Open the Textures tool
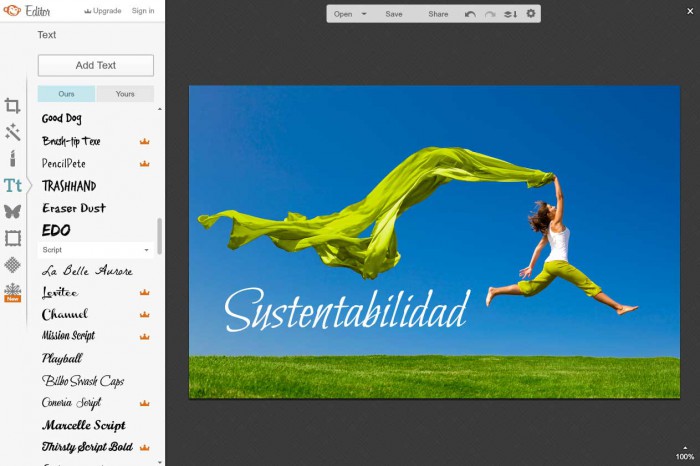This screenshot has width=700, height=466. [12, 264]
